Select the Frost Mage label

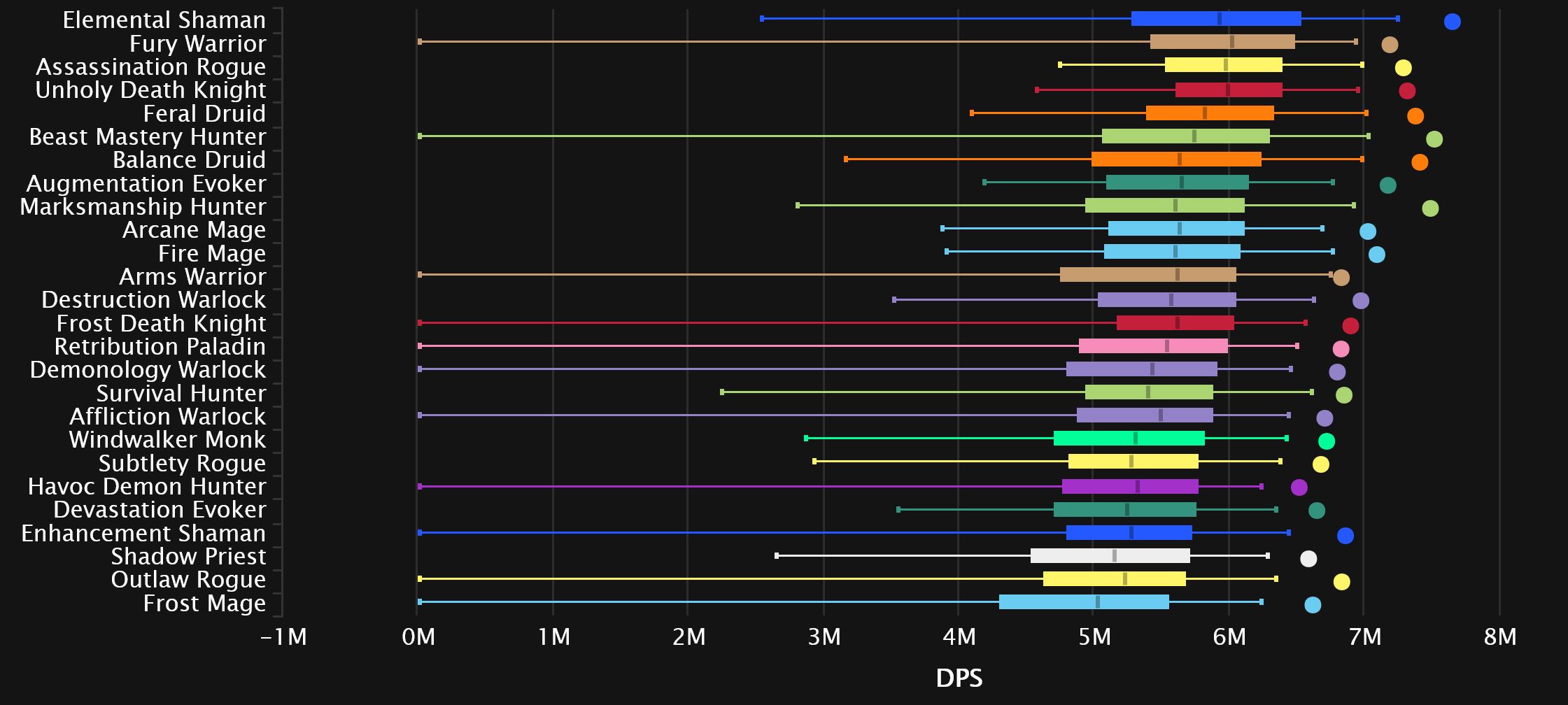[204, 604]
